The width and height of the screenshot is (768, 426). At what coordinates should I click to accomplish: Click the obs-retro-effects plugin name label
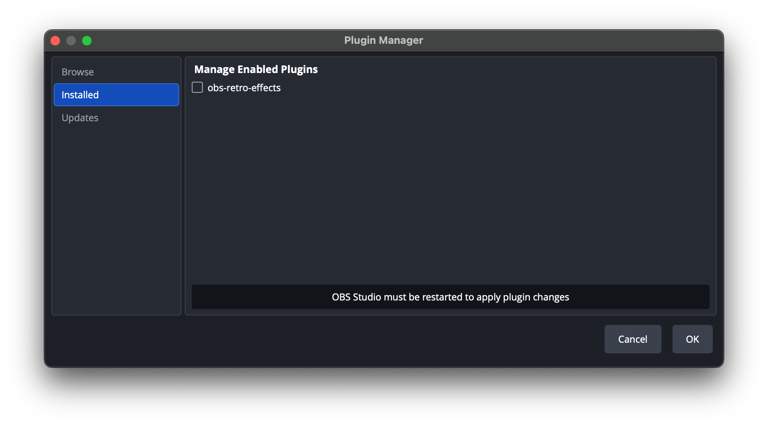tap(244, 88)
